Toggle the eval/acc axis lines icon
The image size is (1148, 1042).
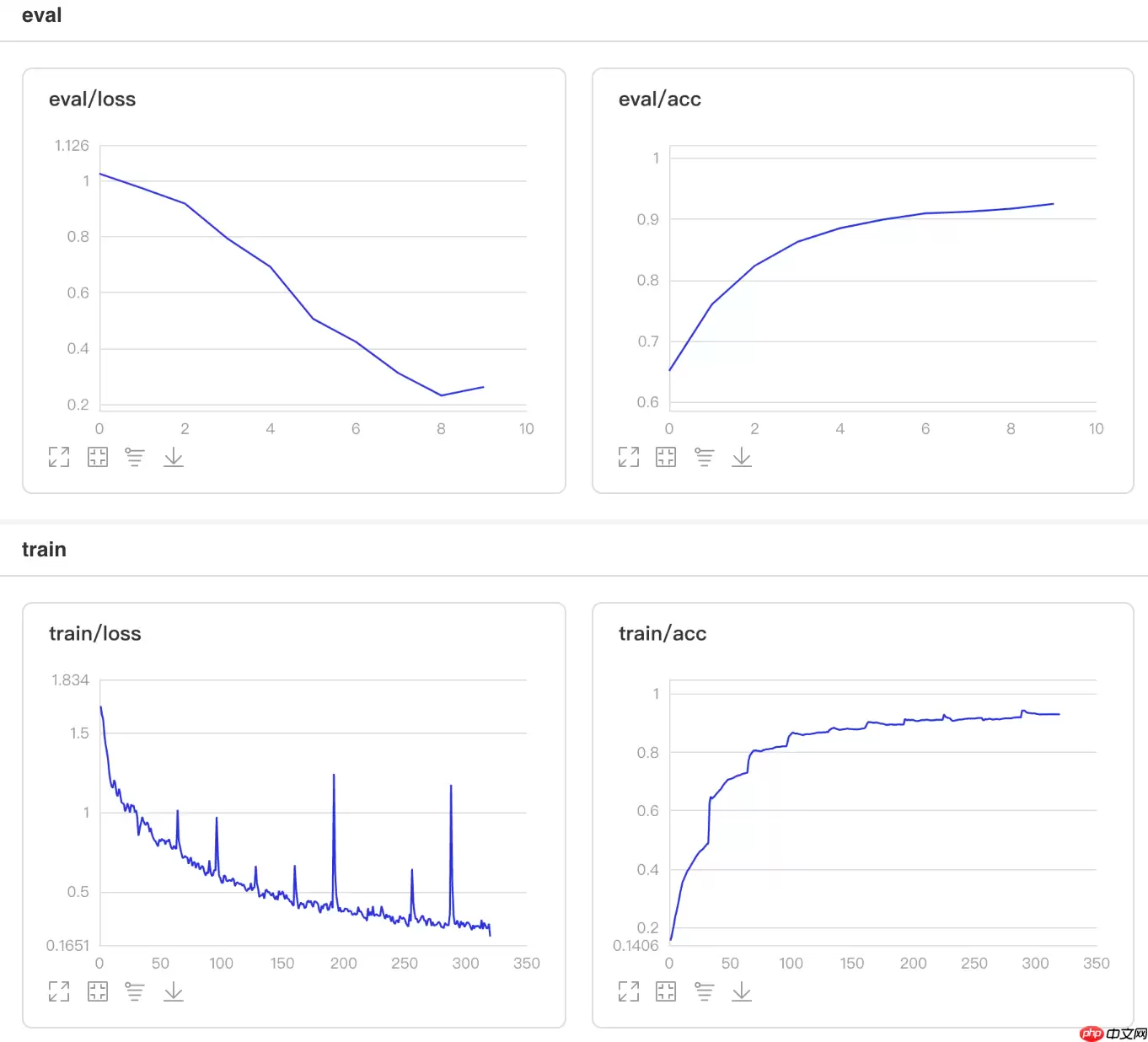(x=704, y=457)
